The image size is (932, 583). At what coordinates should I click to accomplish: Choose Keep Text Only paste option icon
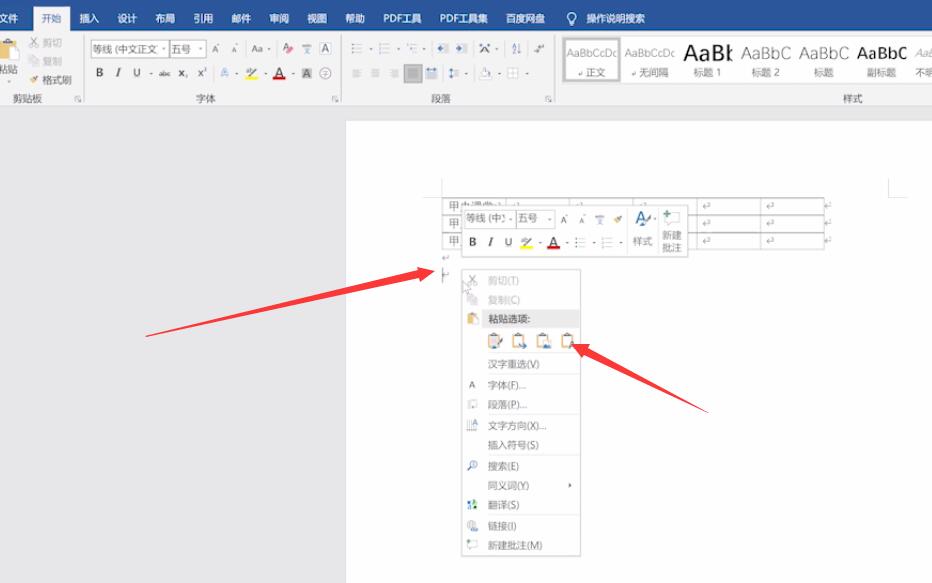pyautogui.click(x=567, y=341)
